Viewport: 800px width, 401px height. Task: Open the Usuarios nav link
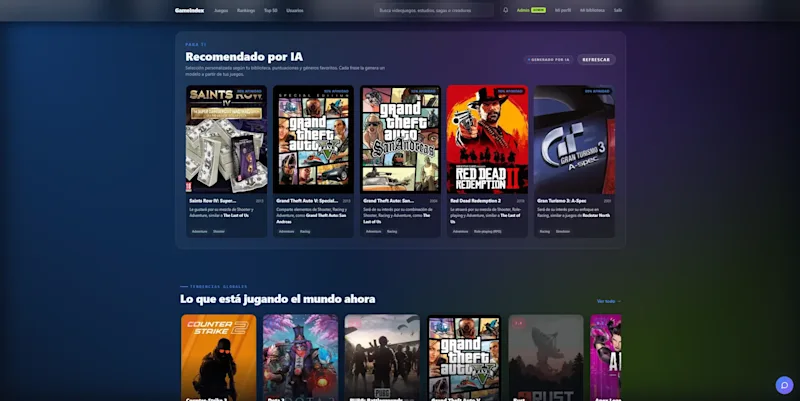pos(295,10)
